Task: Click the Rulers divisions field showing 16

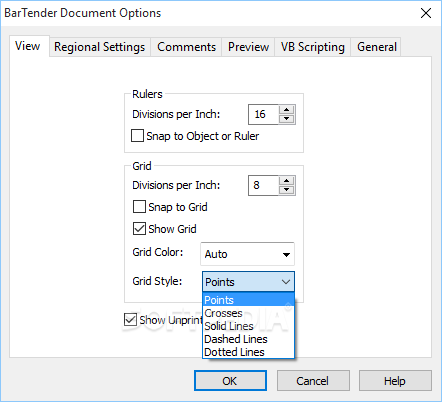Action: (264, 114)
